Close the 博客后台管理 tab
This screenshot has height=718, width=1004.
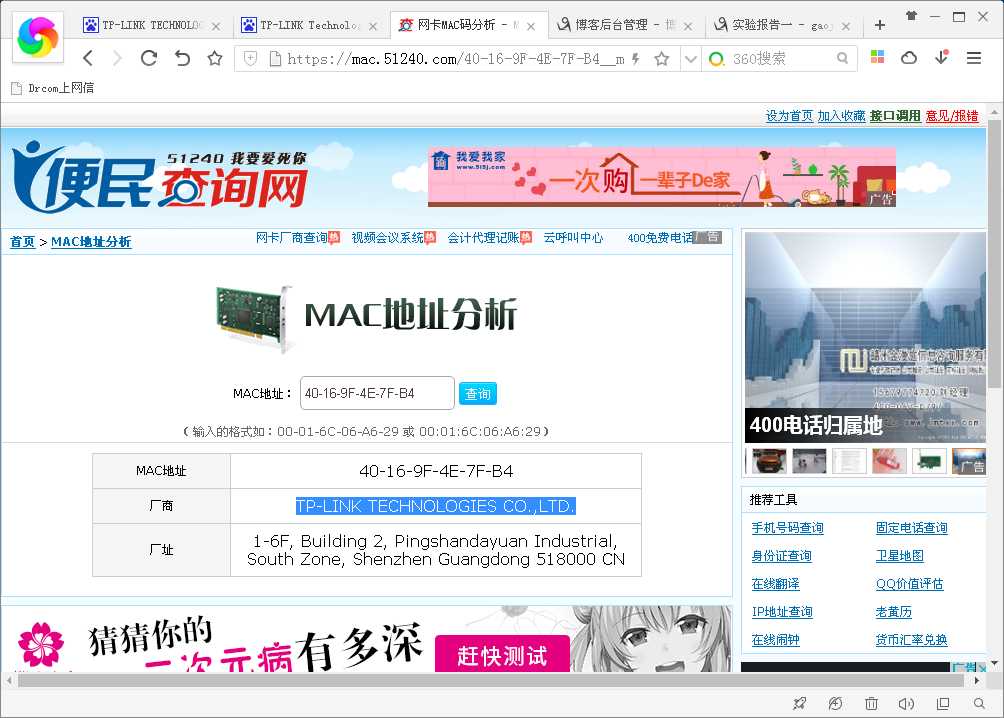click(688, 26)
